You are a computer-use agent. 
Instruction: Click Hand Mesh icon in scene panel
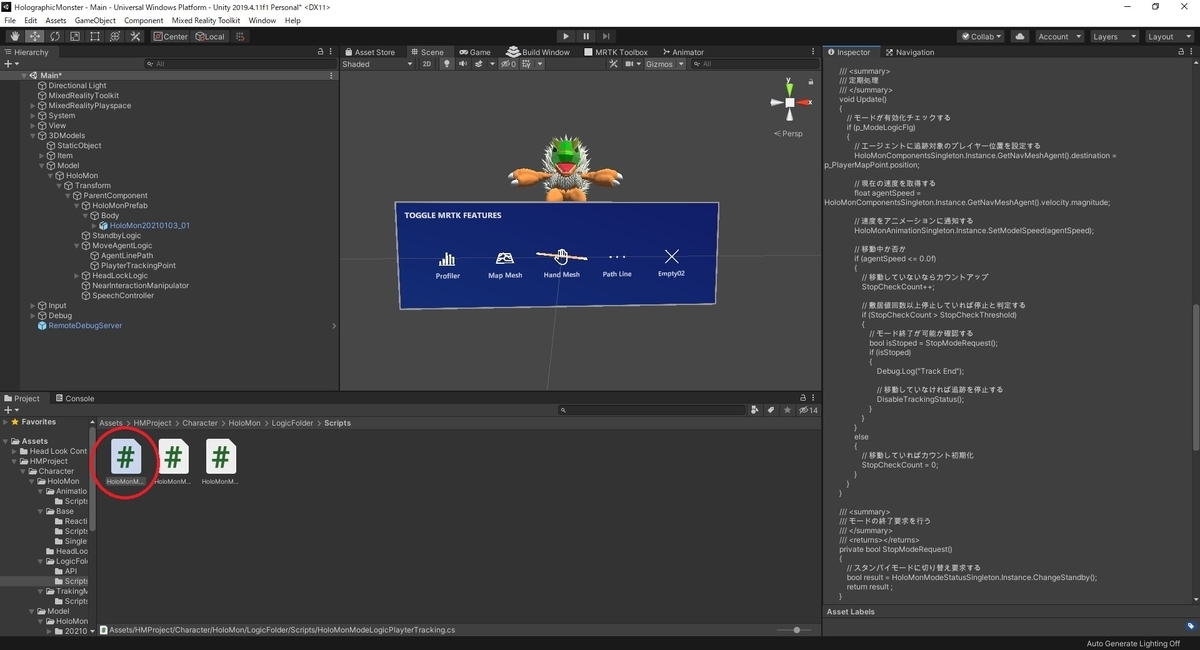tap(561, 257)
